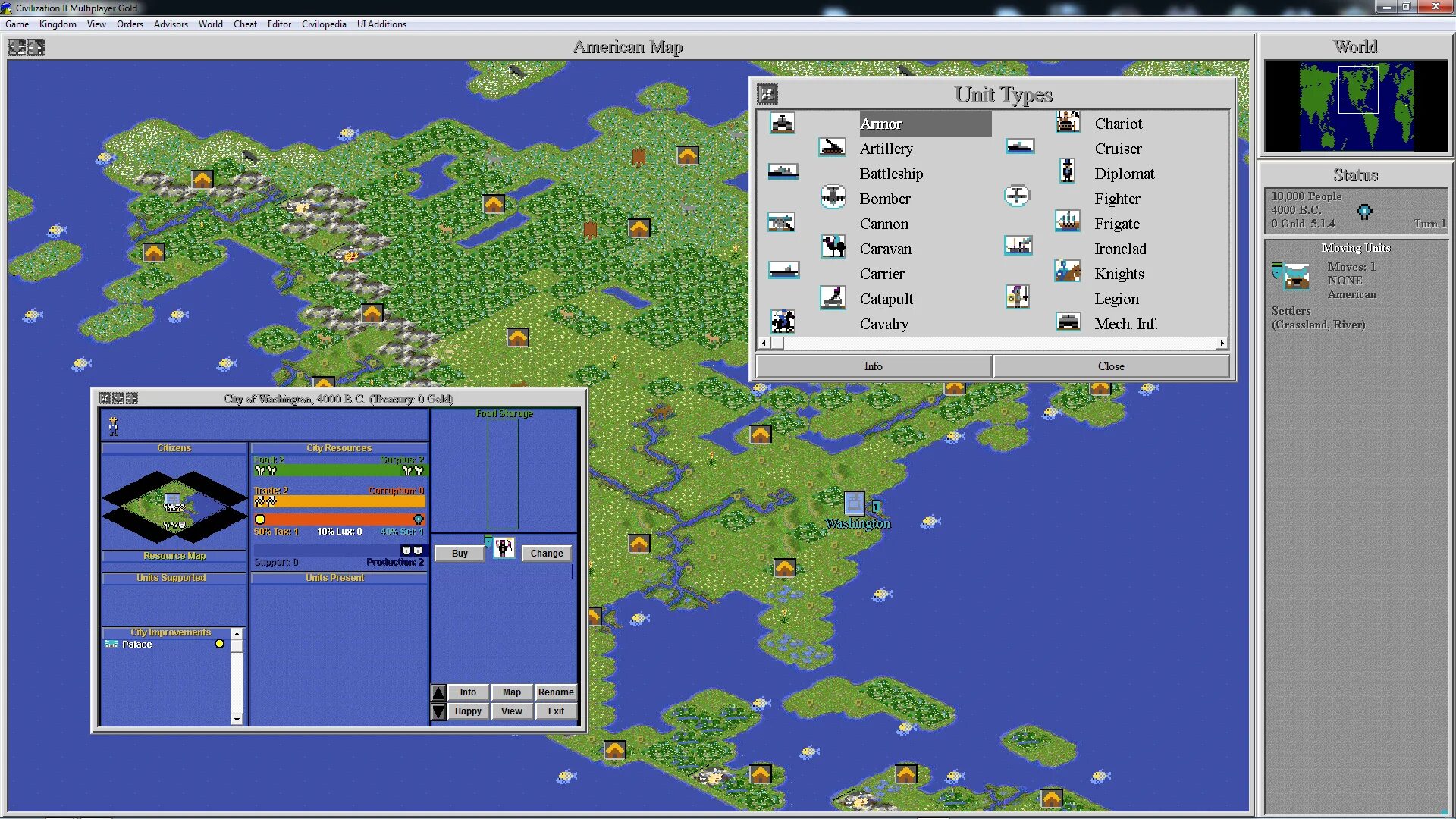Screen dimensions: 1456x819
Task: Click the tax-science rate bar in City Resources
Action: tap(339, 519)
